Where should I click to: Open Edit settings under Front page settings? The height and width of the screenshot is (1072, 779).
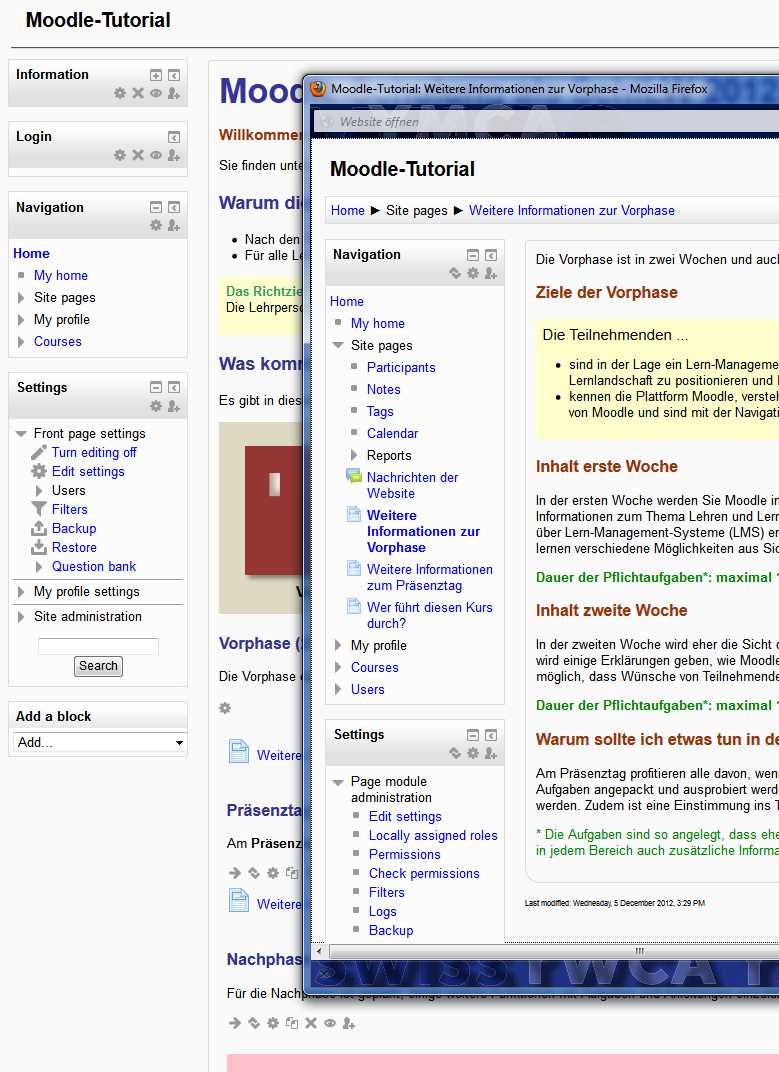(88, 472)
